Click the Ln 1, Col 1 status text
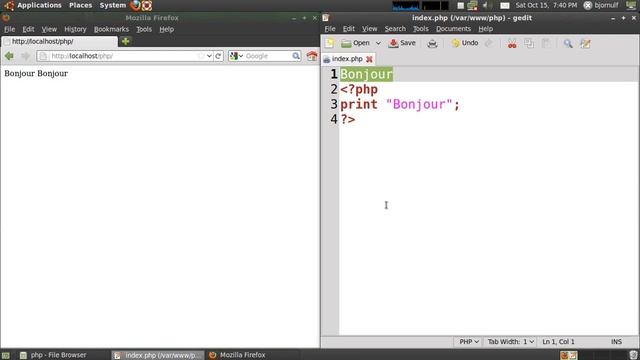This screenshot has width=640, height=360. point(558,342)
